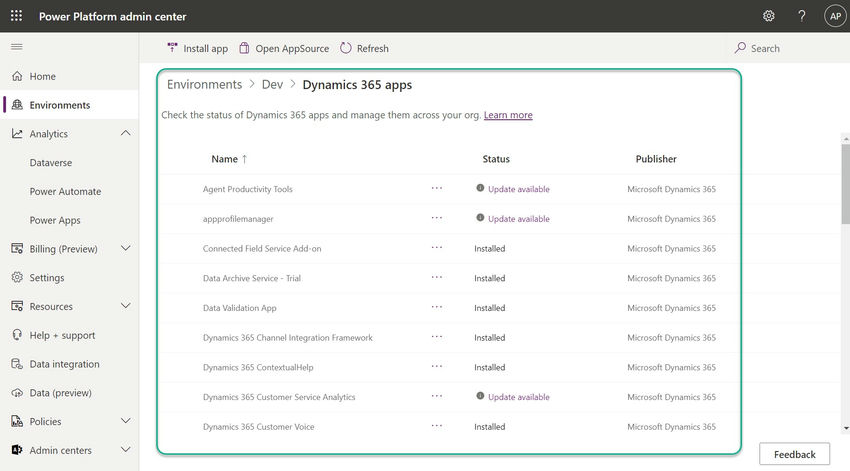Click the Feedback button
850x471 pixels.
point(794,454)
